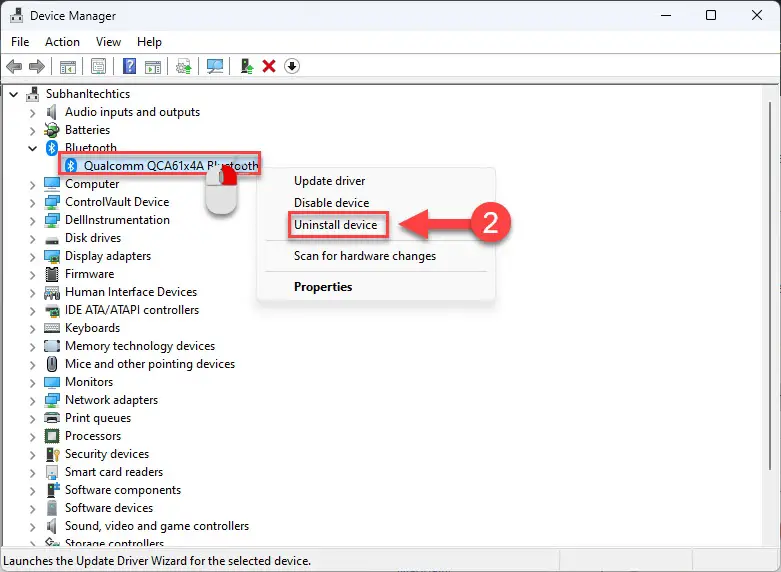Open the View menu
The image size is (781, 572).
(108, 42)
